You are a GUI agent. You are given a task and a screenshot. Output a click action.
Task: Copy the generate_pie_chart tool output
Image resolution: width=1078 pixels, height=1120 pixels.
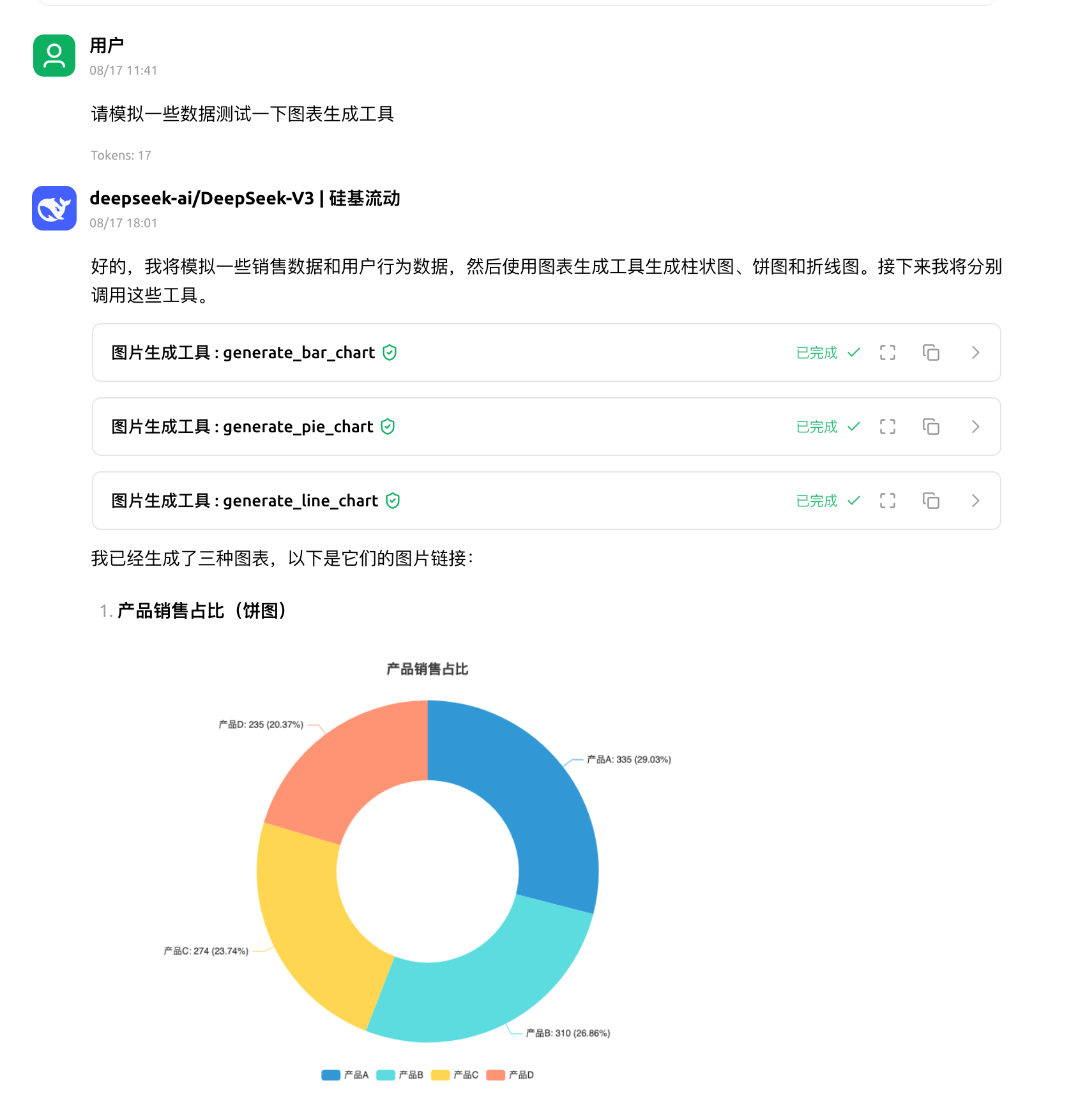930,427
